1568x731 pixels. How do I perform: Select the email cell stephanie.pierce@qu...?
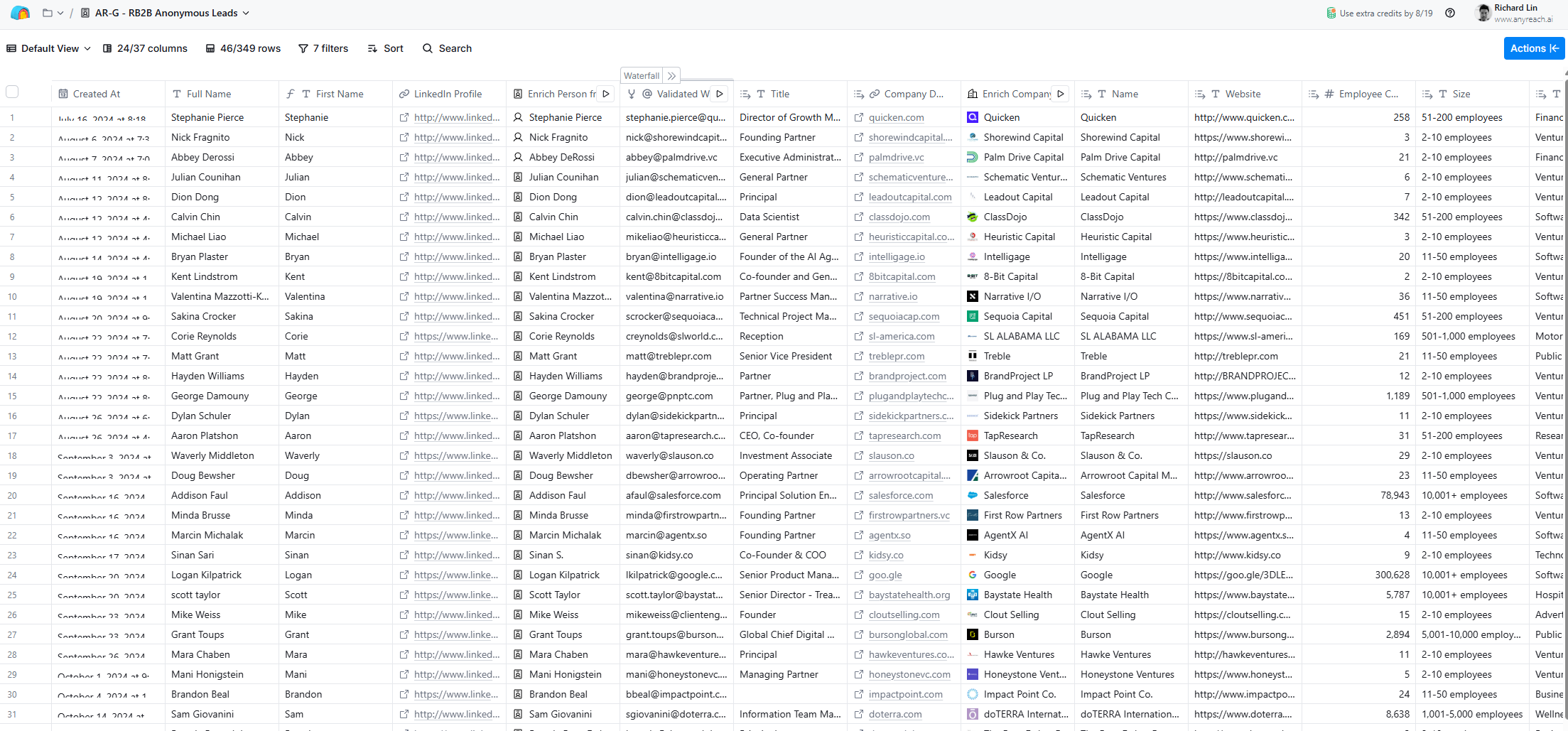click(676, 117)
